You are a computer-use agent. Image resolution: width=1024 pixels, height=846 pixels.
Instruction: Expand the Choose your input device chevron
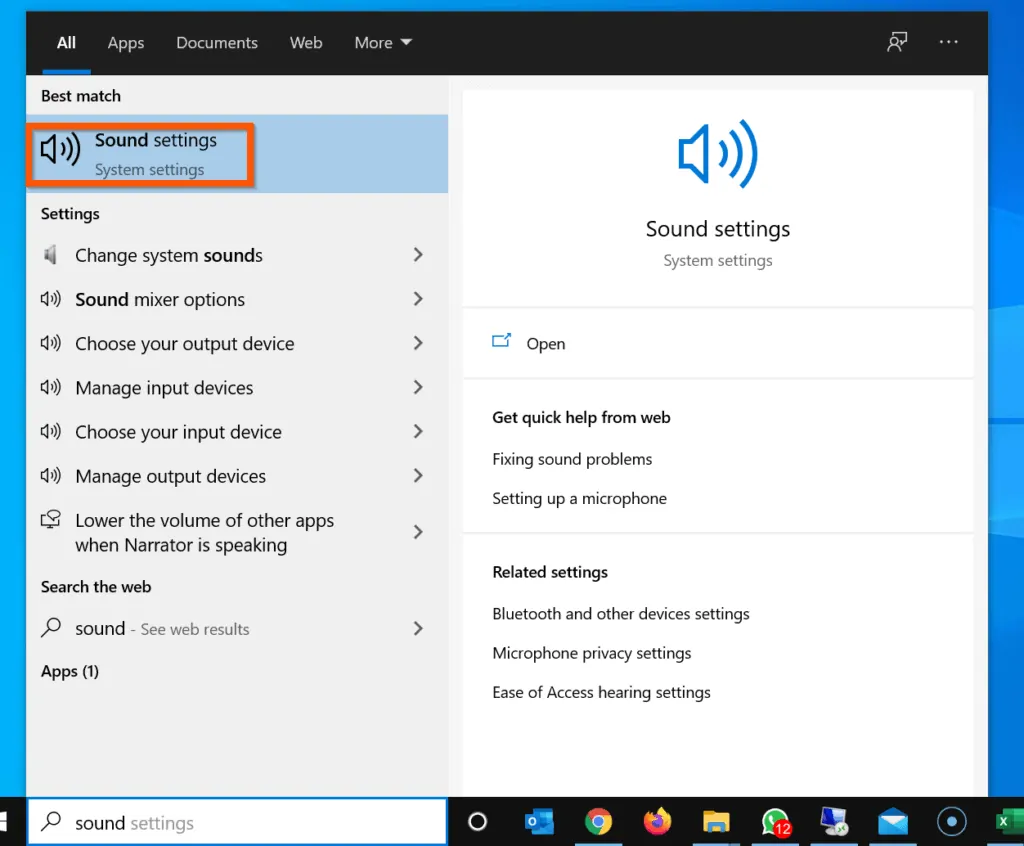point(418,432)
